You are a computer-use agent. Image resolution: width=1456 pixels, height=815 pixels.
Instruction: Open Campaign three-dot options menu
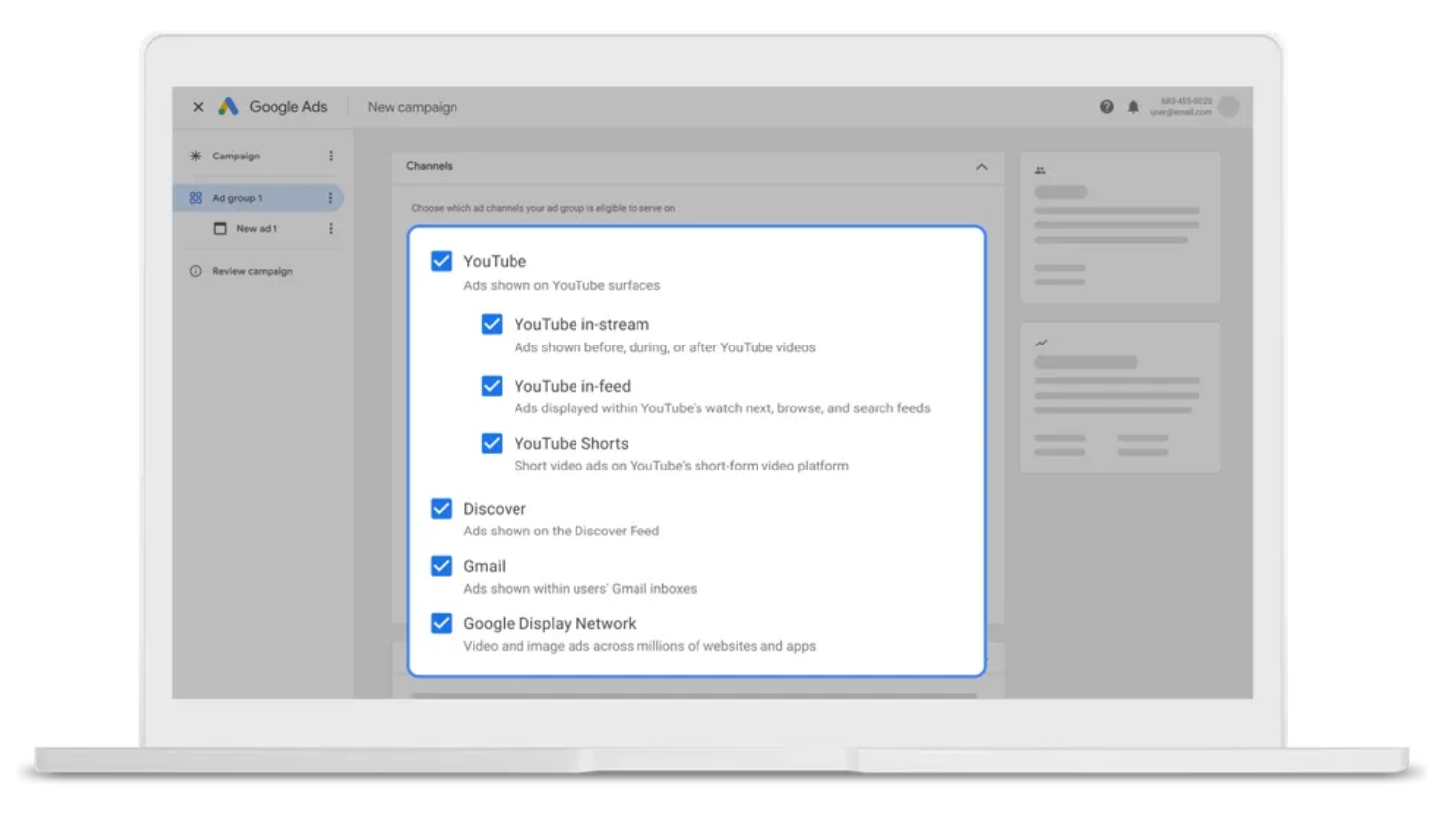coord(331,156)
